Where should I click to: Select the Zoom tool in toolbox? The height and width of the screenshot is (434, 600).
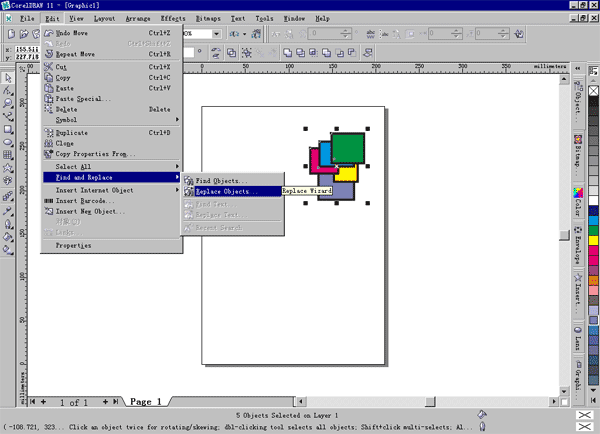click(x=8, y=103)
